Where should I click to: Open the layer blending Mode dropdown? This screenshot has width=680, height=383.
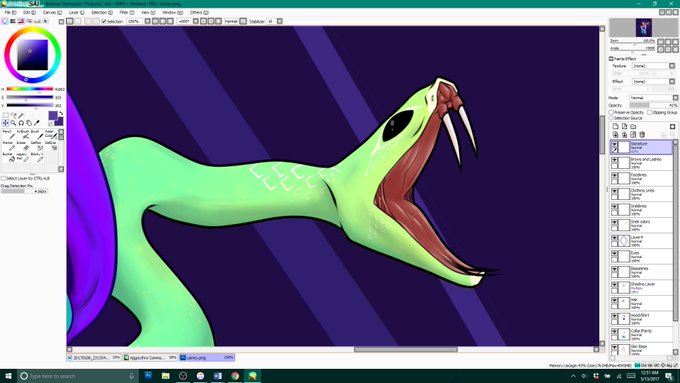[x=654, y=98]
